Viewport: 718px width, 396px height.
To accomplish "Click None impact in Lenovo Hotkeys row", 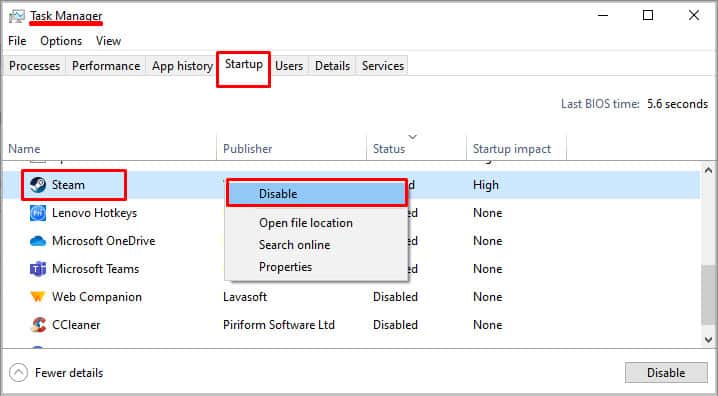I will point(487,213).
